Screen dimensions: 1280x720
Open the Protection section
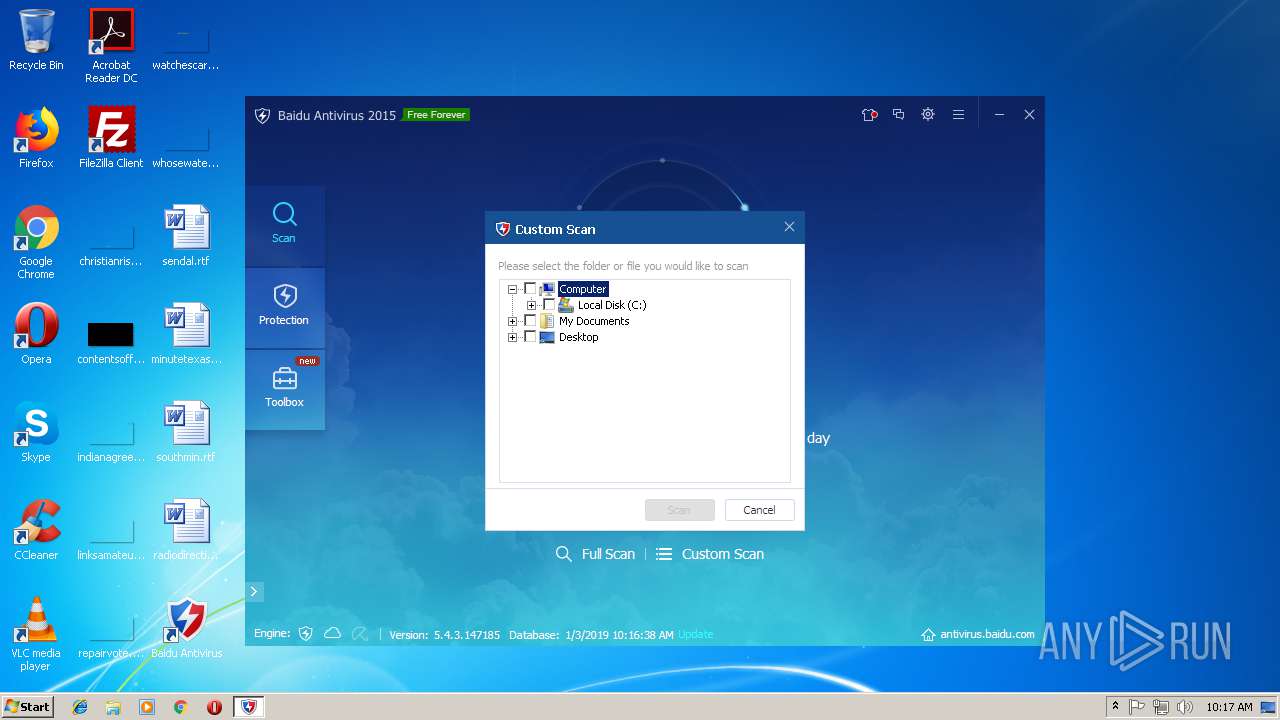[x=284, y=307]
